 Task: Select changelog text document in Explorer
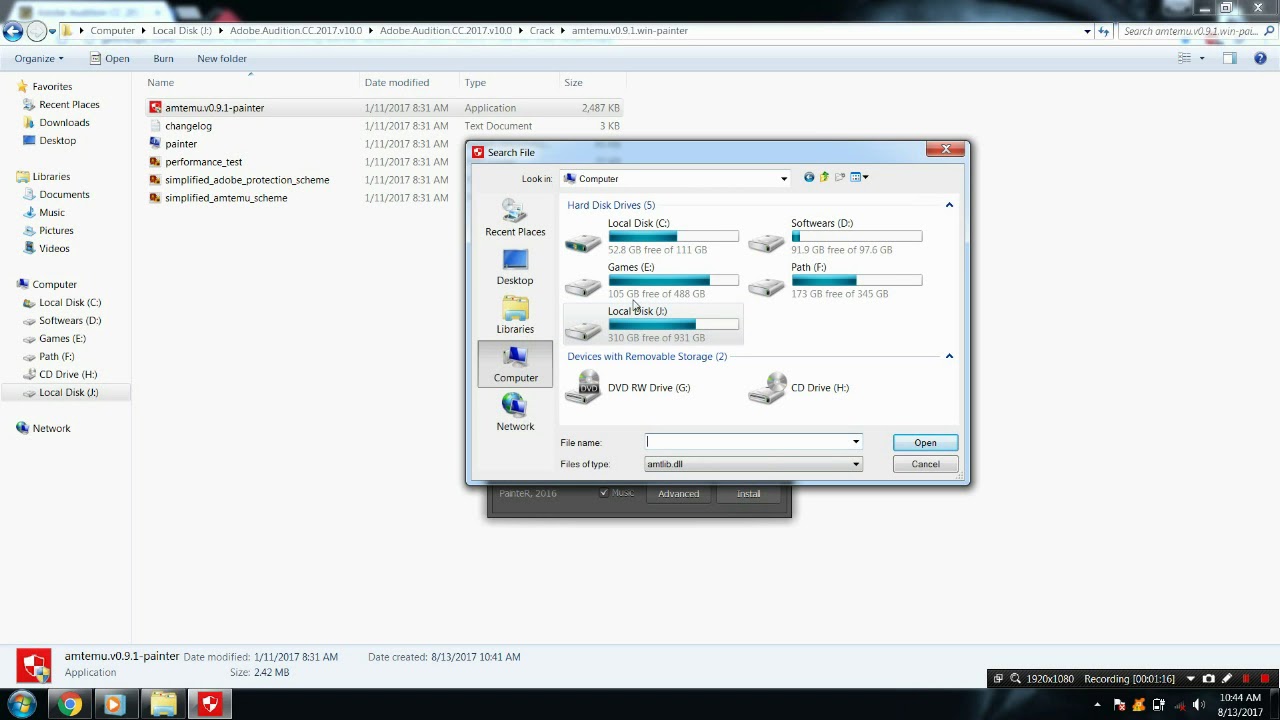click(x=188, y=126)
